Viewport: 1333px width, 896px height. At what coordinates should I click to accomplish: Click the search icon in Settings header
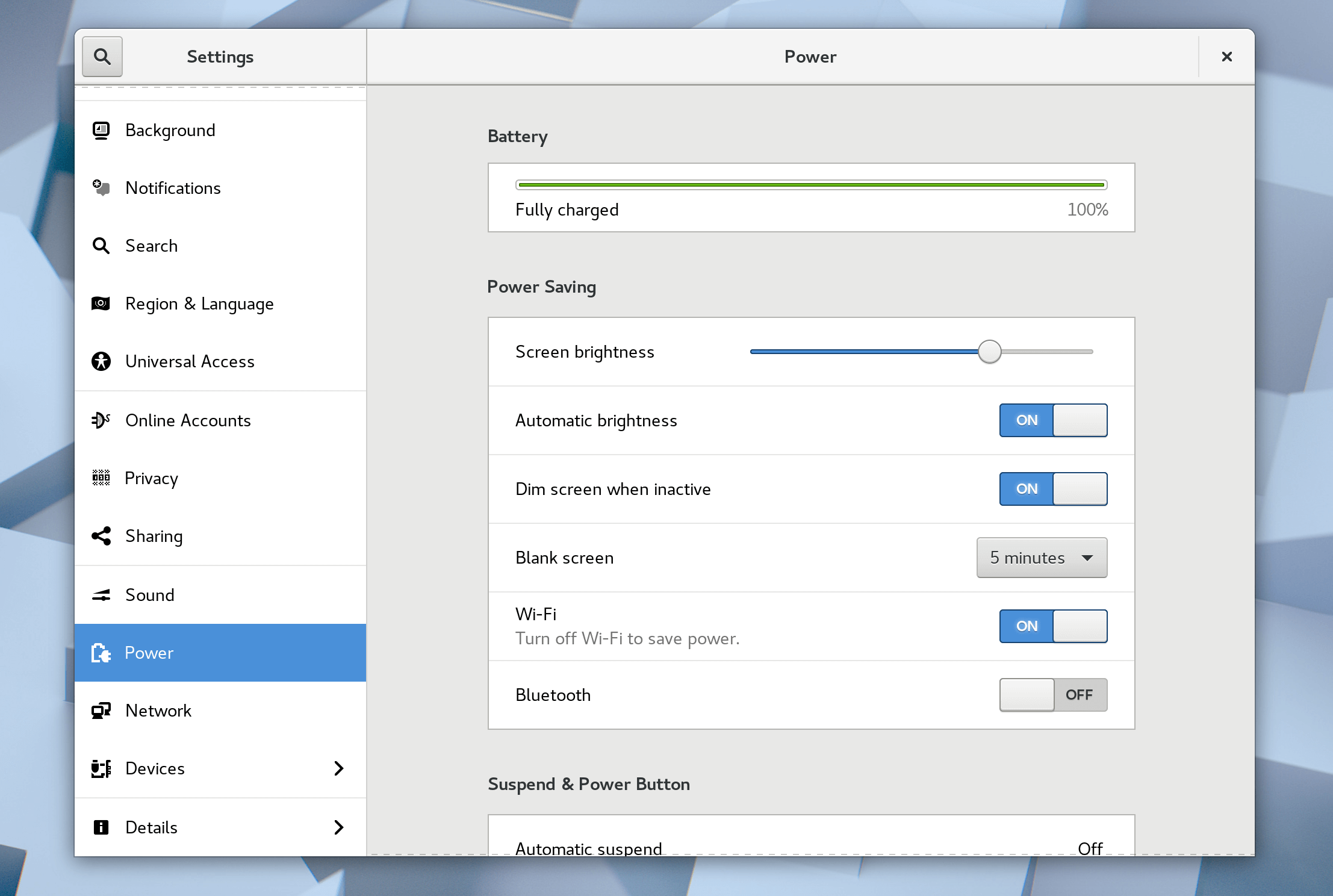pyautogui.click(x=102, y=56)
